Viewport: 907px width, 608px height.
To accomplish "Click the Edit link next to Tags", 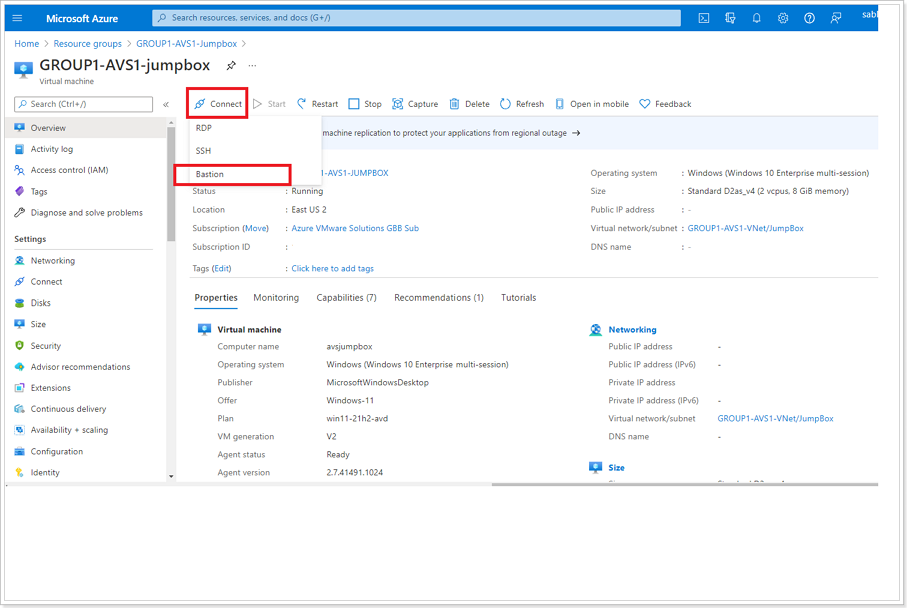I will click(x=222, y=268).
